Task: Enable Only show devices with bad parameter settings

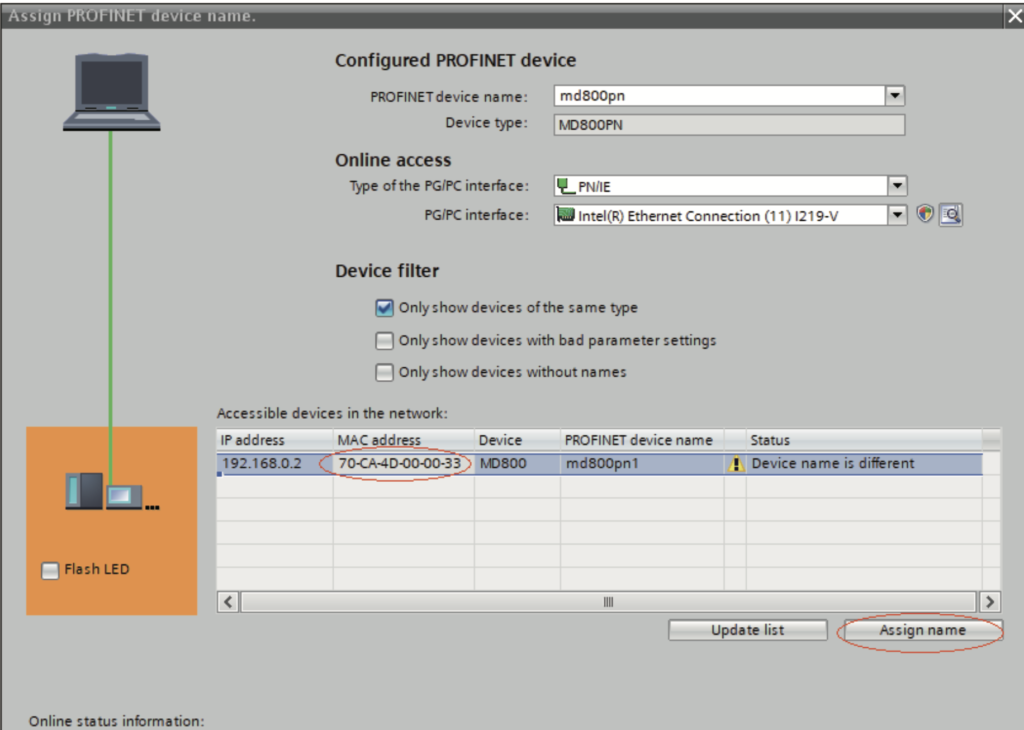Action: 385,340
